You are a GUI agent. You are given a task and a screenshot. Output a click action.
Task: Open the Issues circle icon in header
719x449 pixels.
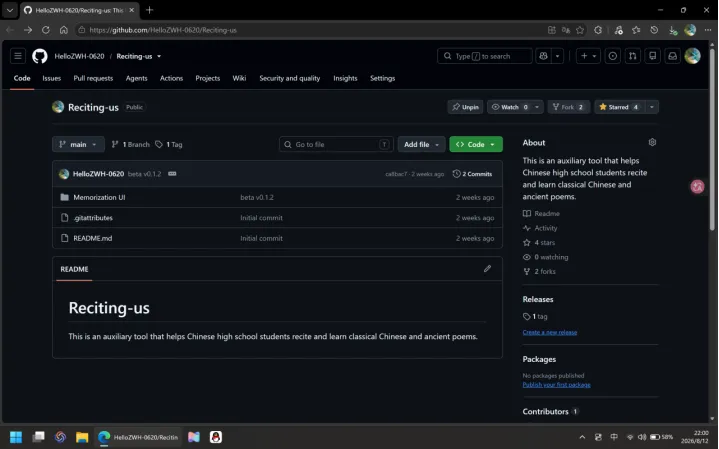pyautogui.click(x=613, y=56)
